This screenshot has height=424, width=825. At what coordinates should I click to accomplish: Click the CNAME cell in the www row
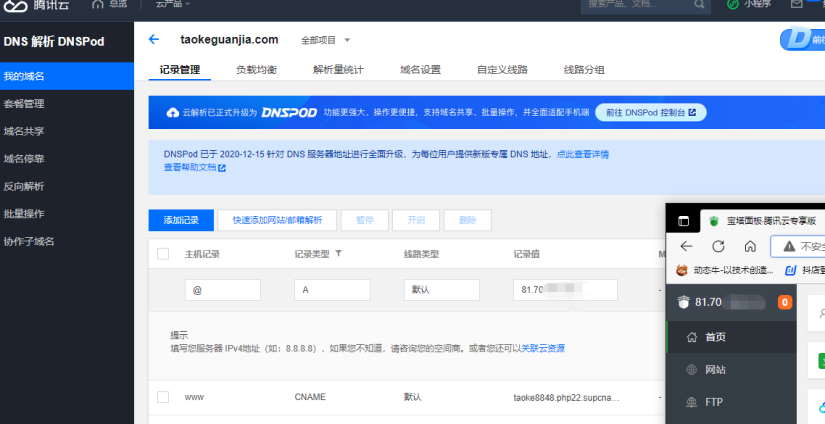coord(310,397)
